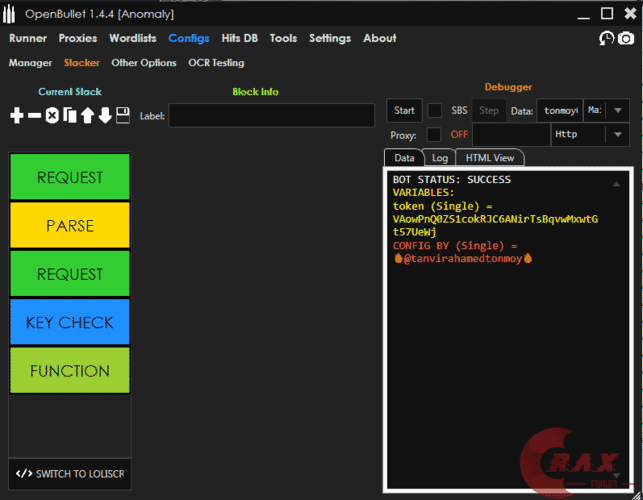Image resolution: width=643 pixels, height=500 pixels.
Task: Switch to the HTML View tab
Action: [490, 158]
